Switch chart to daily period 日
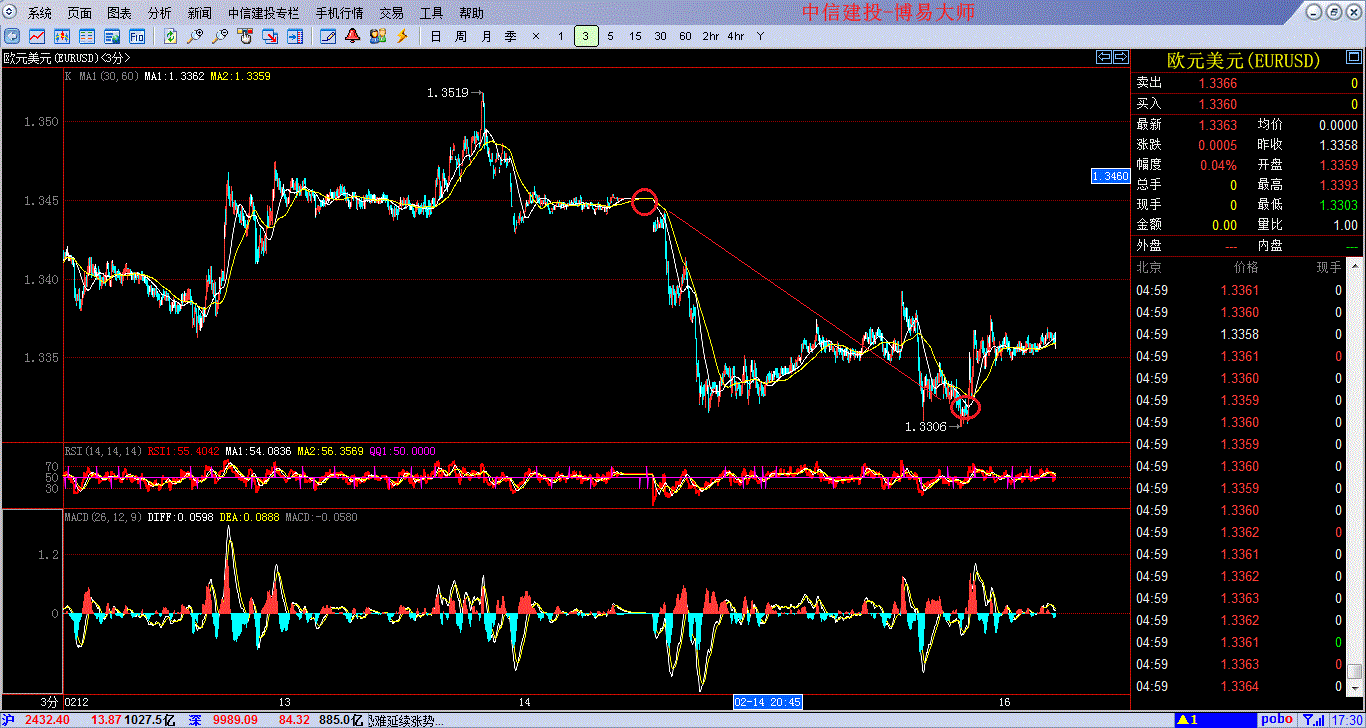The image size is (1366, 728). 435,36
